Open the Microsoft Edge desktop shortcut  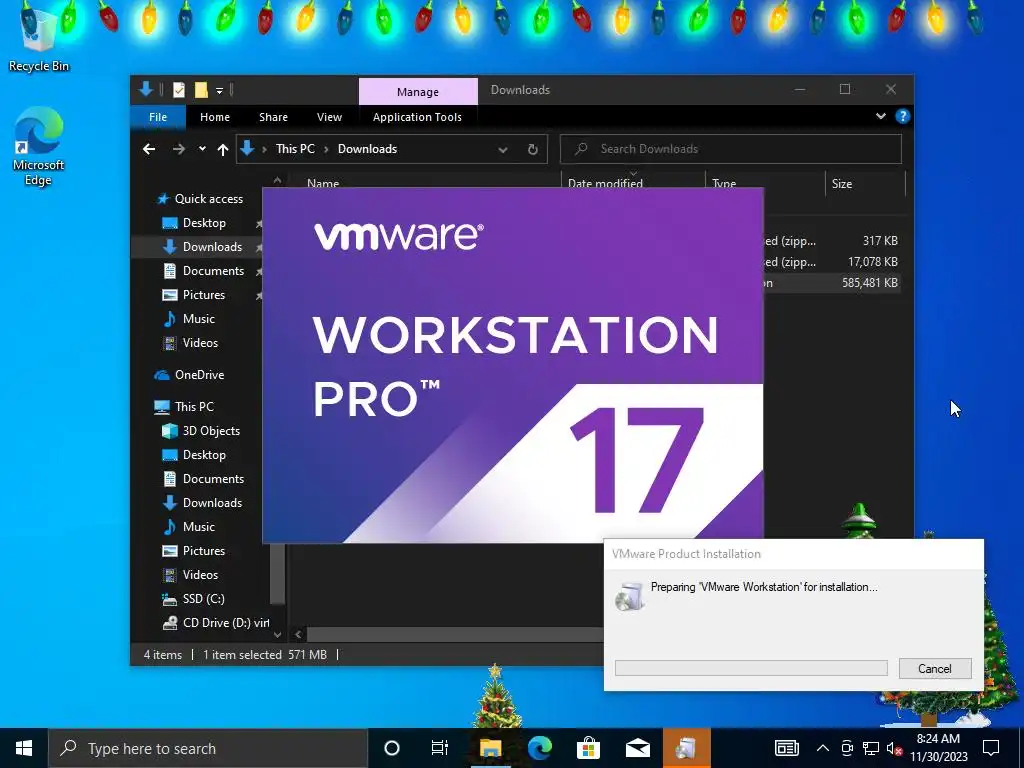[x=39, y=145]
